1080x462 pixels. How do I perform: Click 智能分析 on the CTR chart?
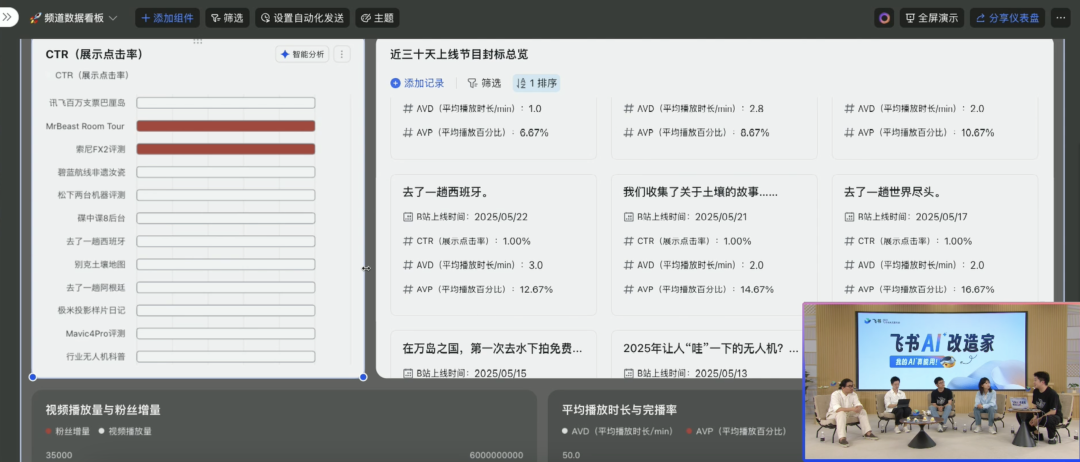click(x=302, y=54)
